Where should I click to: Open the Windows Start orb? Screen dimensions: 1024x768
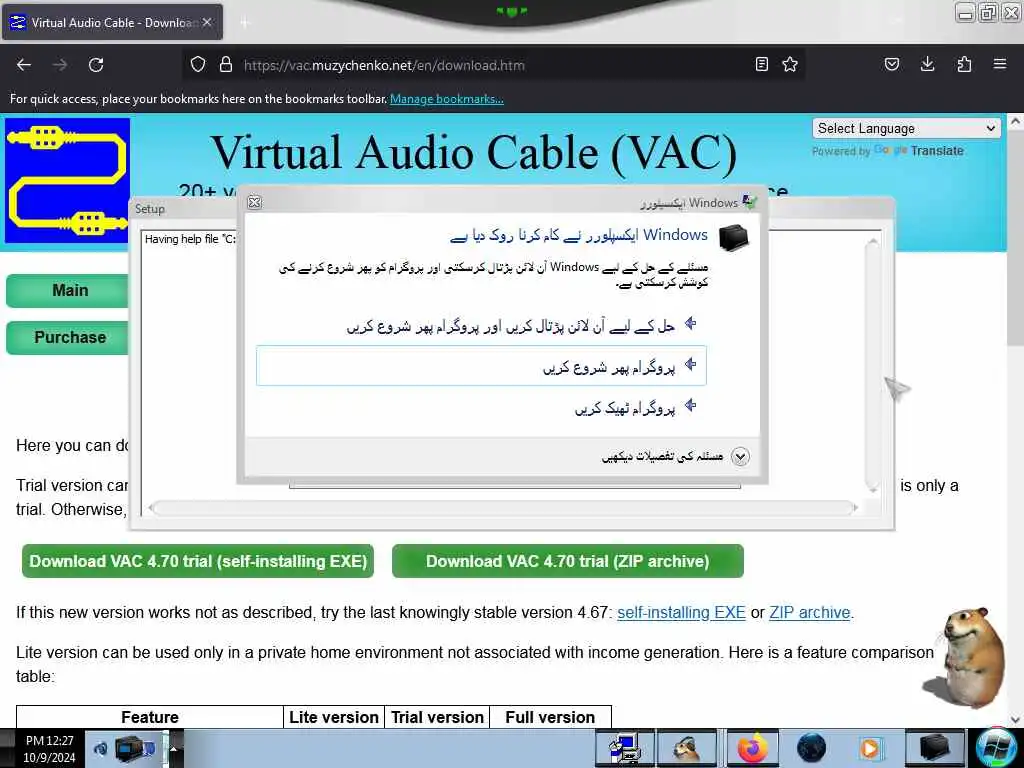tap(996, 748)
